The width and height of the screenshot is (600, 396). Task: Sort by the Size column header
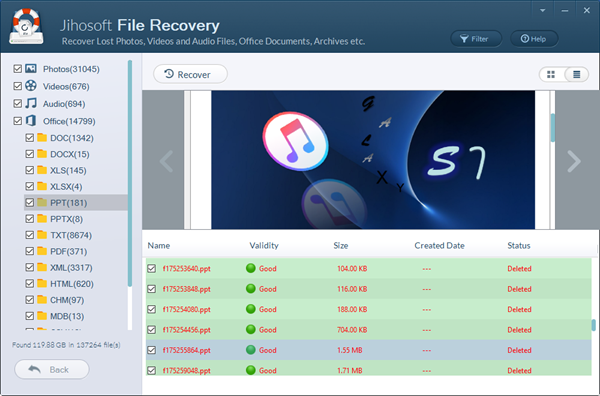(341, 246)
